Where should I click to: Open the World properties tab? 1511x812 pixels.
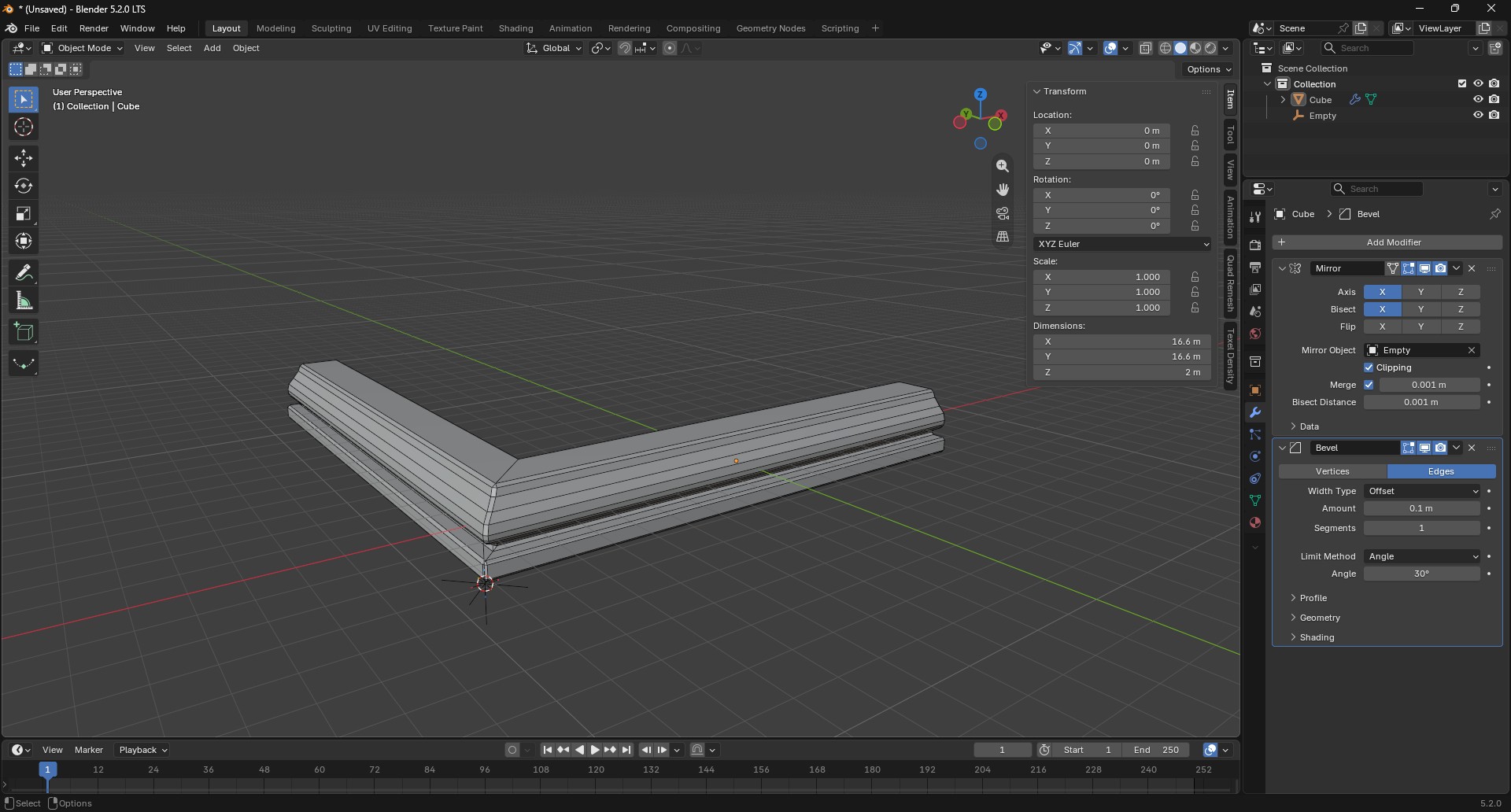1255,334
